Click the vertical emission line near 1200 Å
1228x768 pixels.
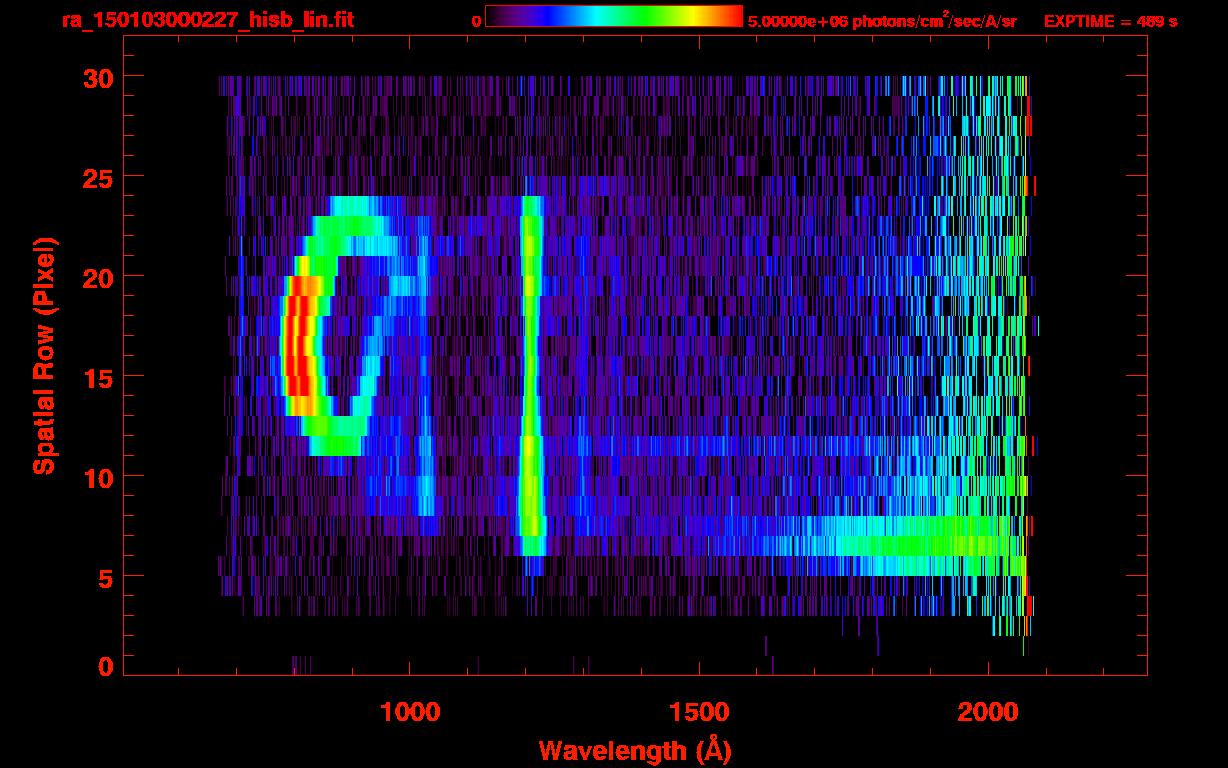[x=531, y=375]
